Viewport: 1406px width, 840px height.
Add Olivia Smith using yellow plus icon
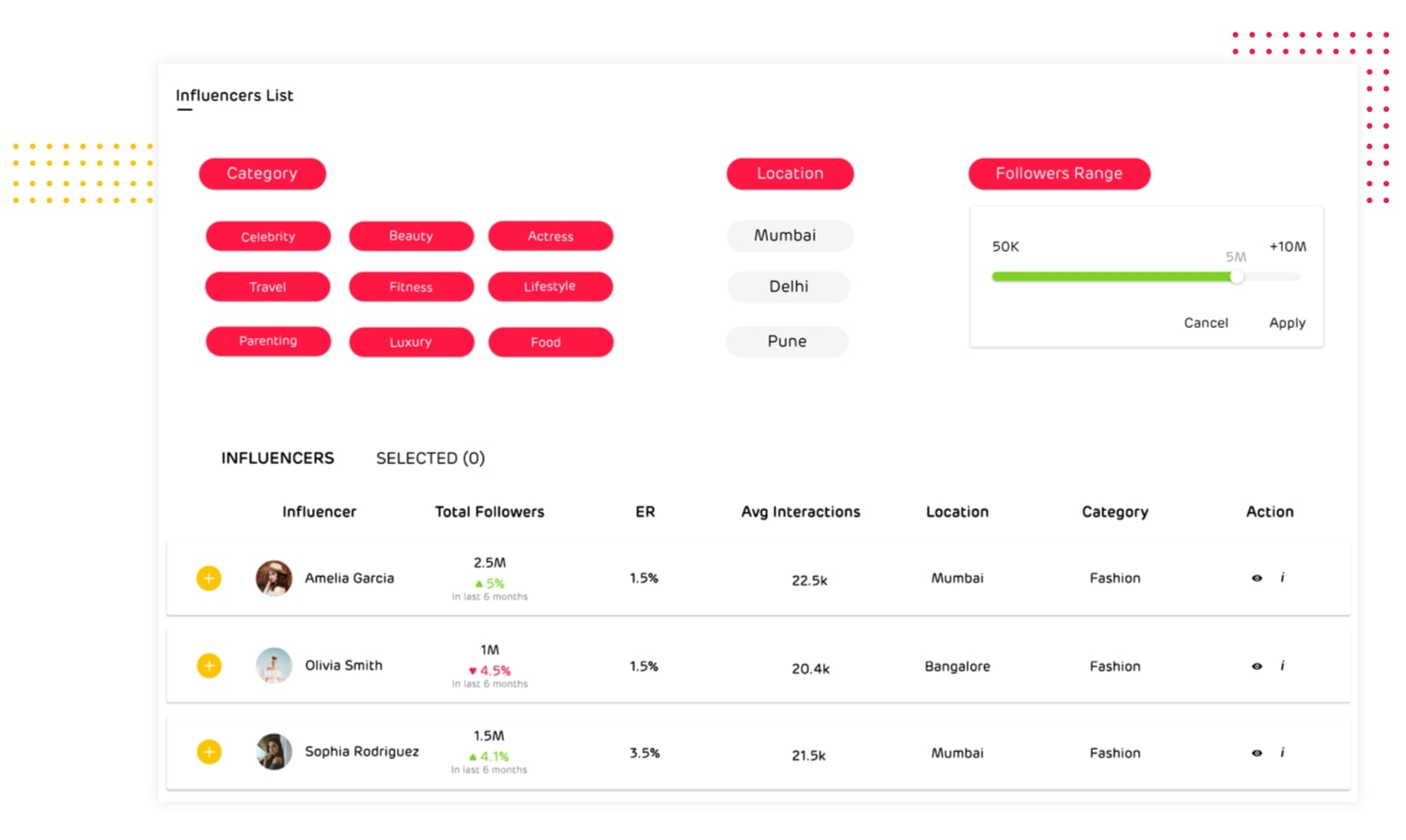coord(209,665)
